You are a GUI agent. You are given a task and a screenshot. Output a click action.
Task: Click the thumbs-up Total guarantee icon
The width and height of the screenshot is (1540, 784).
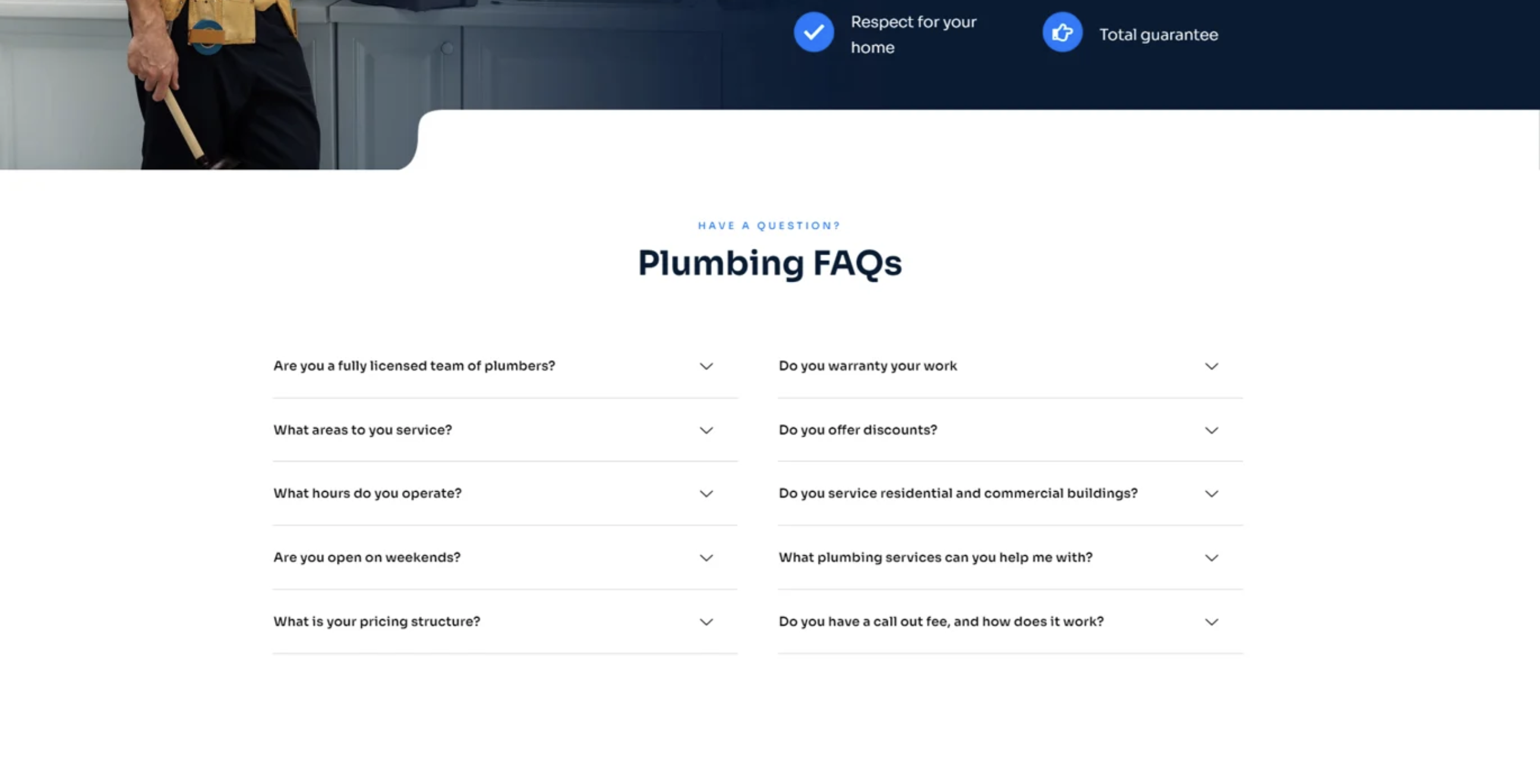tap(1062, 32)
